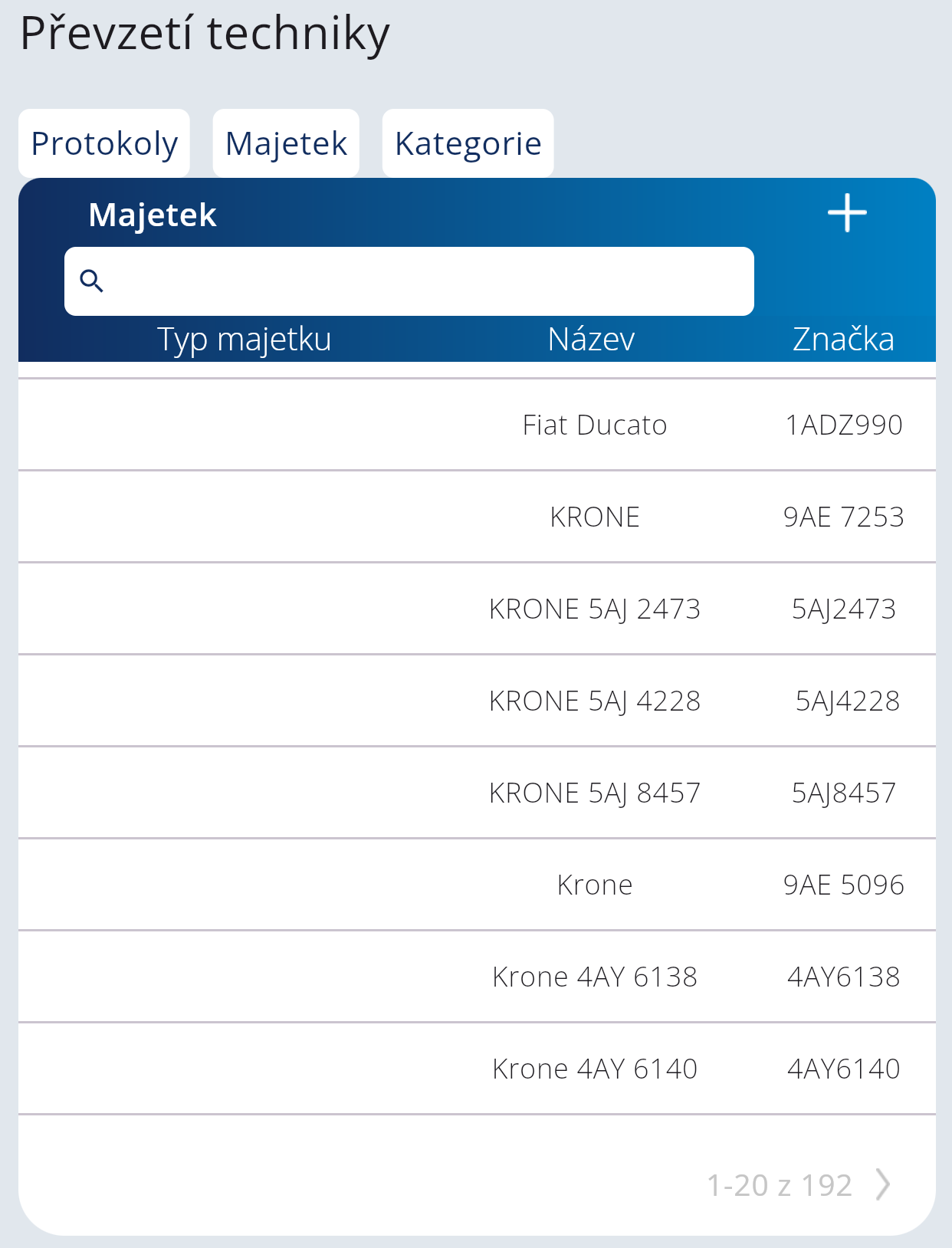
Task: Click the plus icon to add asset
Action: (x=847, y=213)
